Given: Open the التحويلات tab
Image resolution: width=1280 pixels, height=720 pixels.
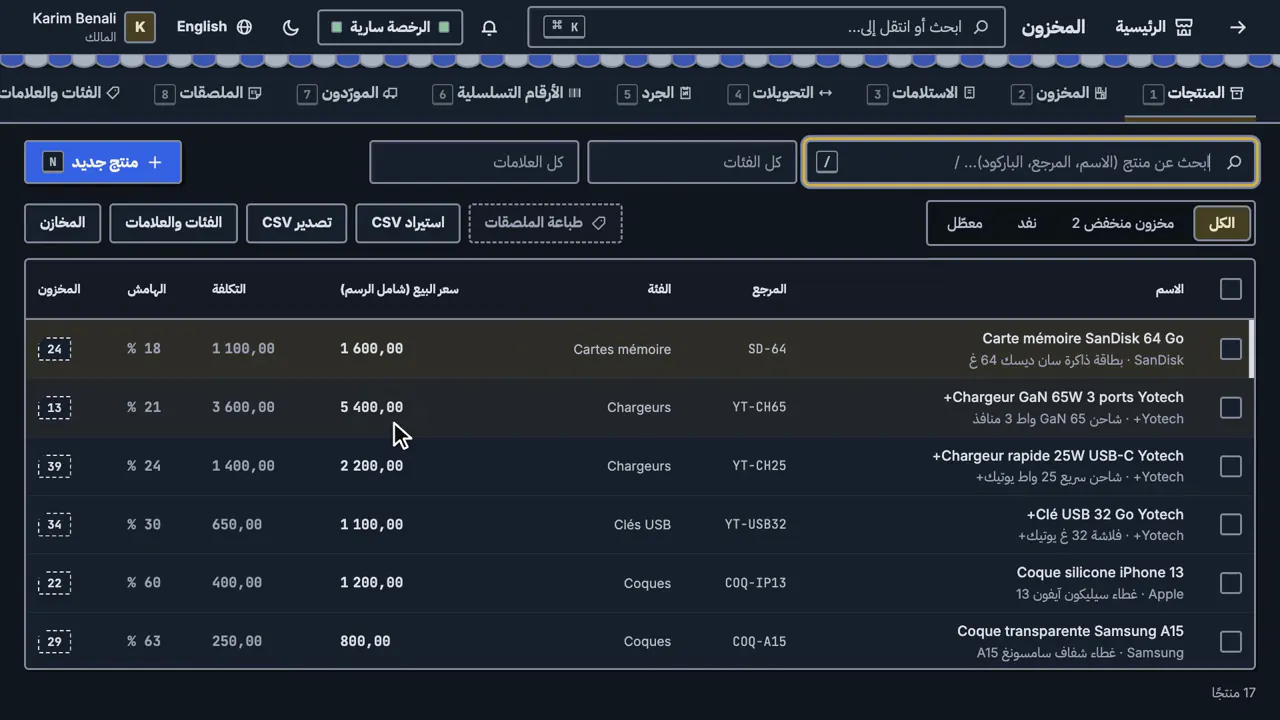Looking at the screenshot, I should click(781, 93).
